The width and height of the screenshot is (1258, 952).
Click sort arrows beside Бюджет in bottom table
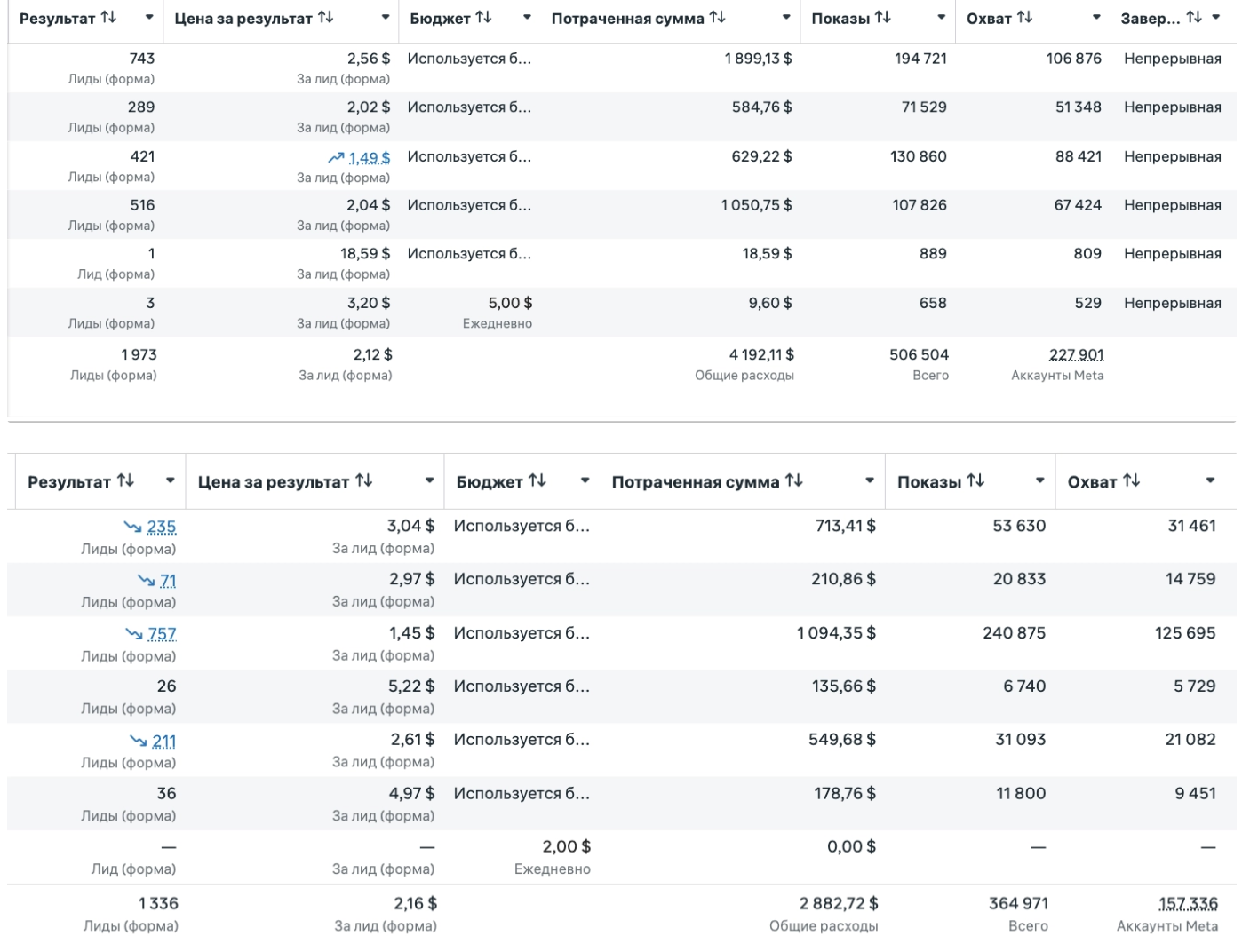pyautogui.click(x=537, y=480)
